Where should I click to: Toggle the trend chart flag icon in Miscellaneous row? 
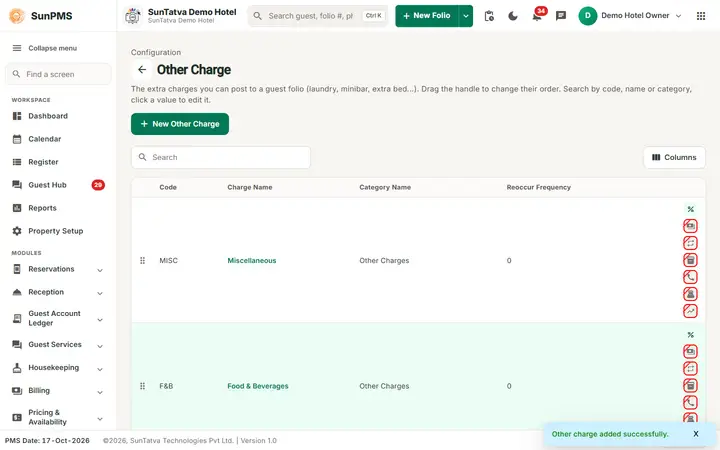tap(690, 311)
